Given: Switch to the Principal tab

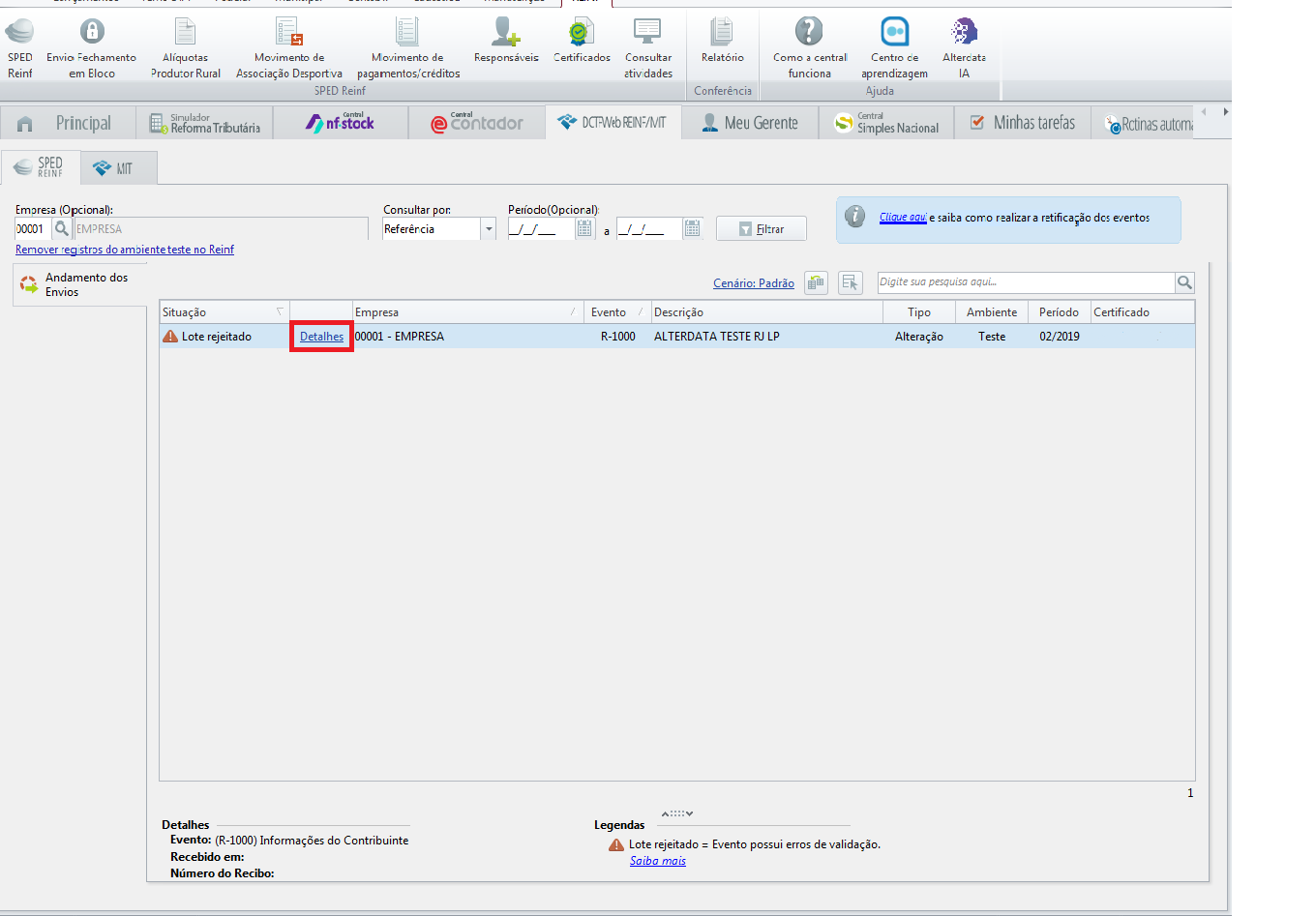Looking at the screenshot, I should 66,124.
